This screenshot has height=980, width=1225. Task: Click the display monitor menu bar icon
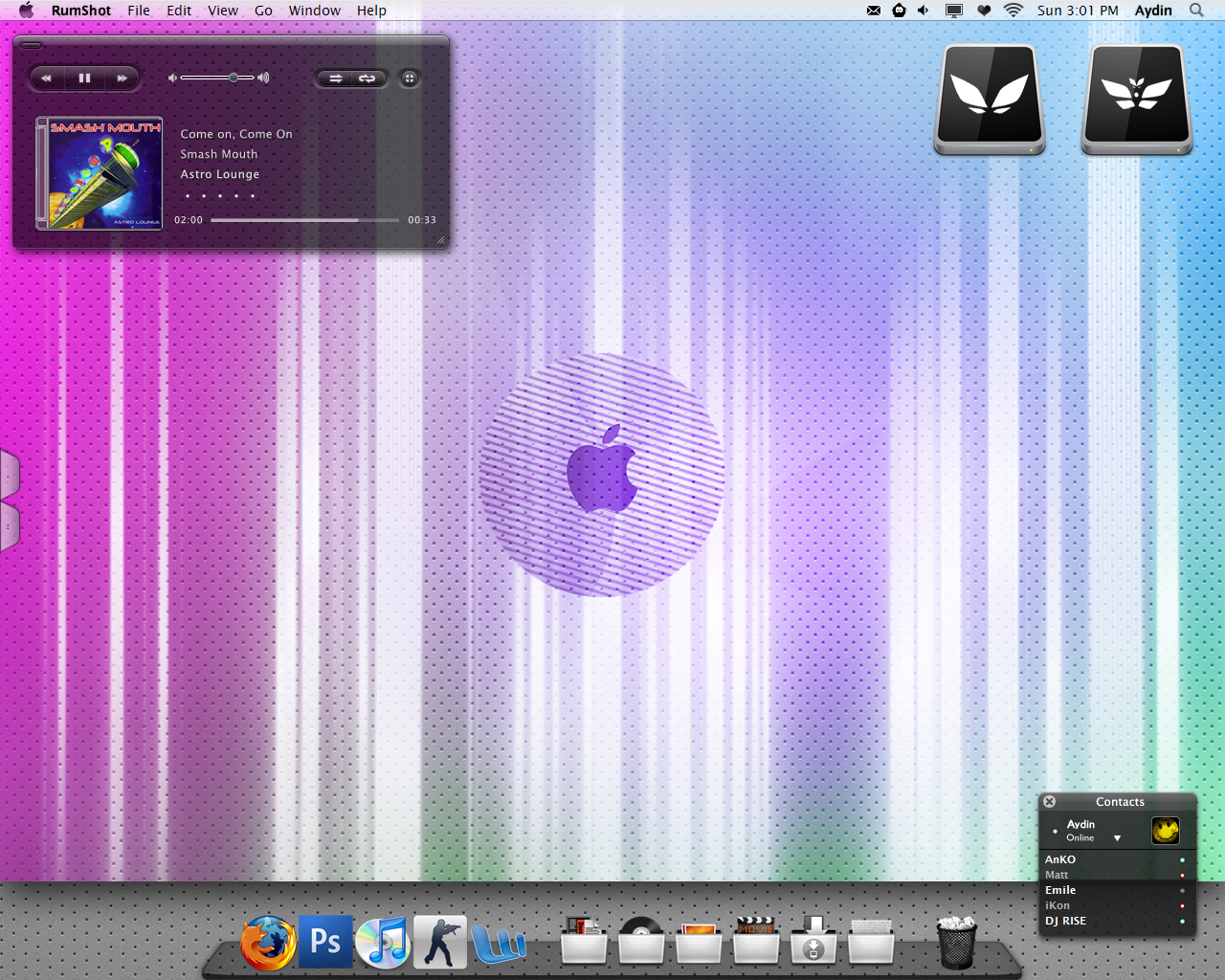click(x=954, y=11)
